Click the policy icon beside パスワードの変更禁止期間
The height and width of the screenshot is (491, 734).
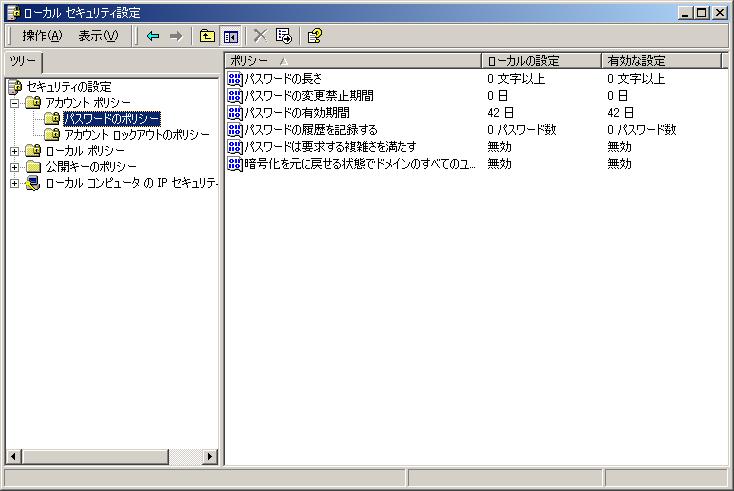point(235,95)
